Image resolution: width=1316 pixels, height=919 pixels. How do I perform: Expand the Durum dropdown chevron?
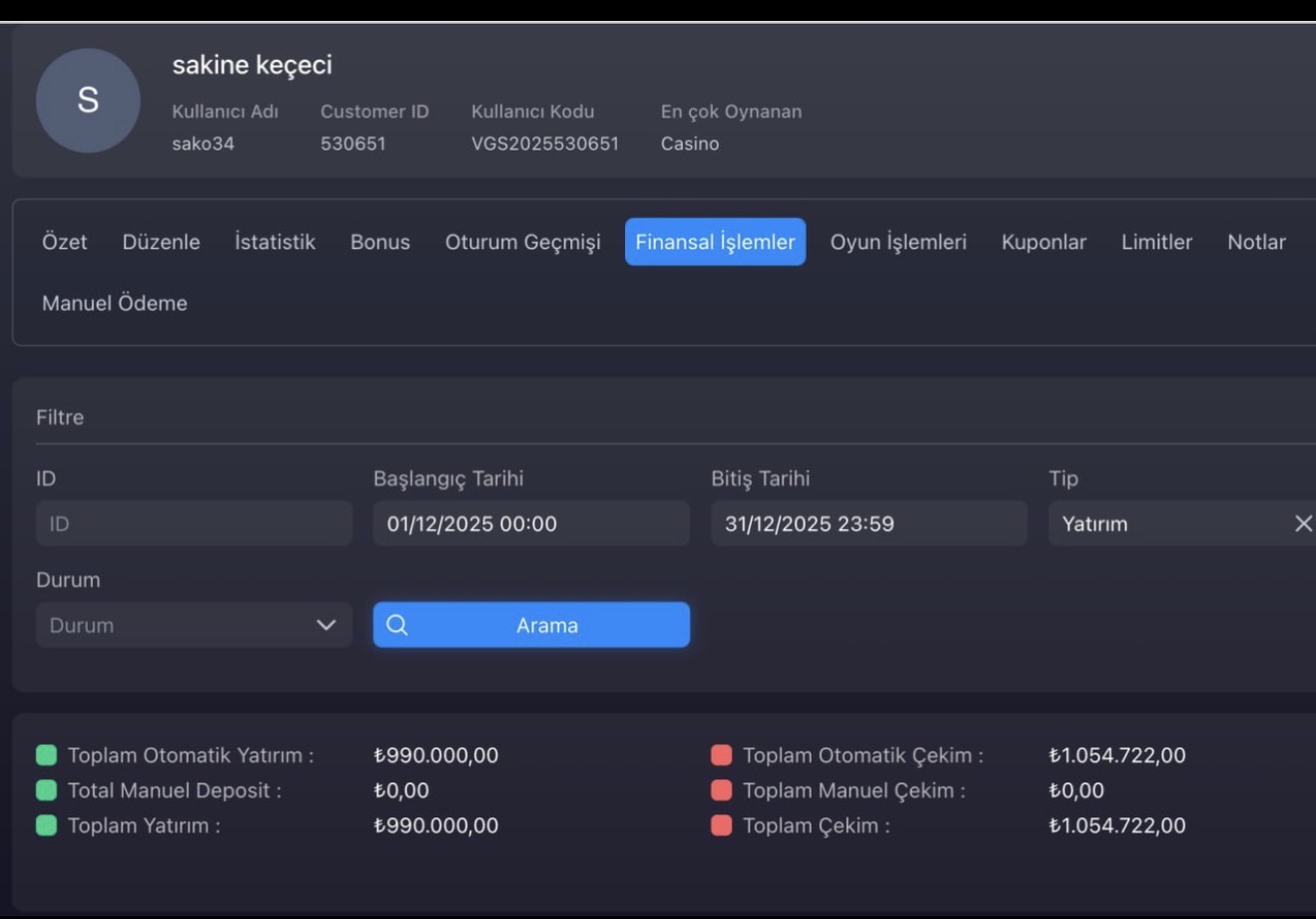326,625
